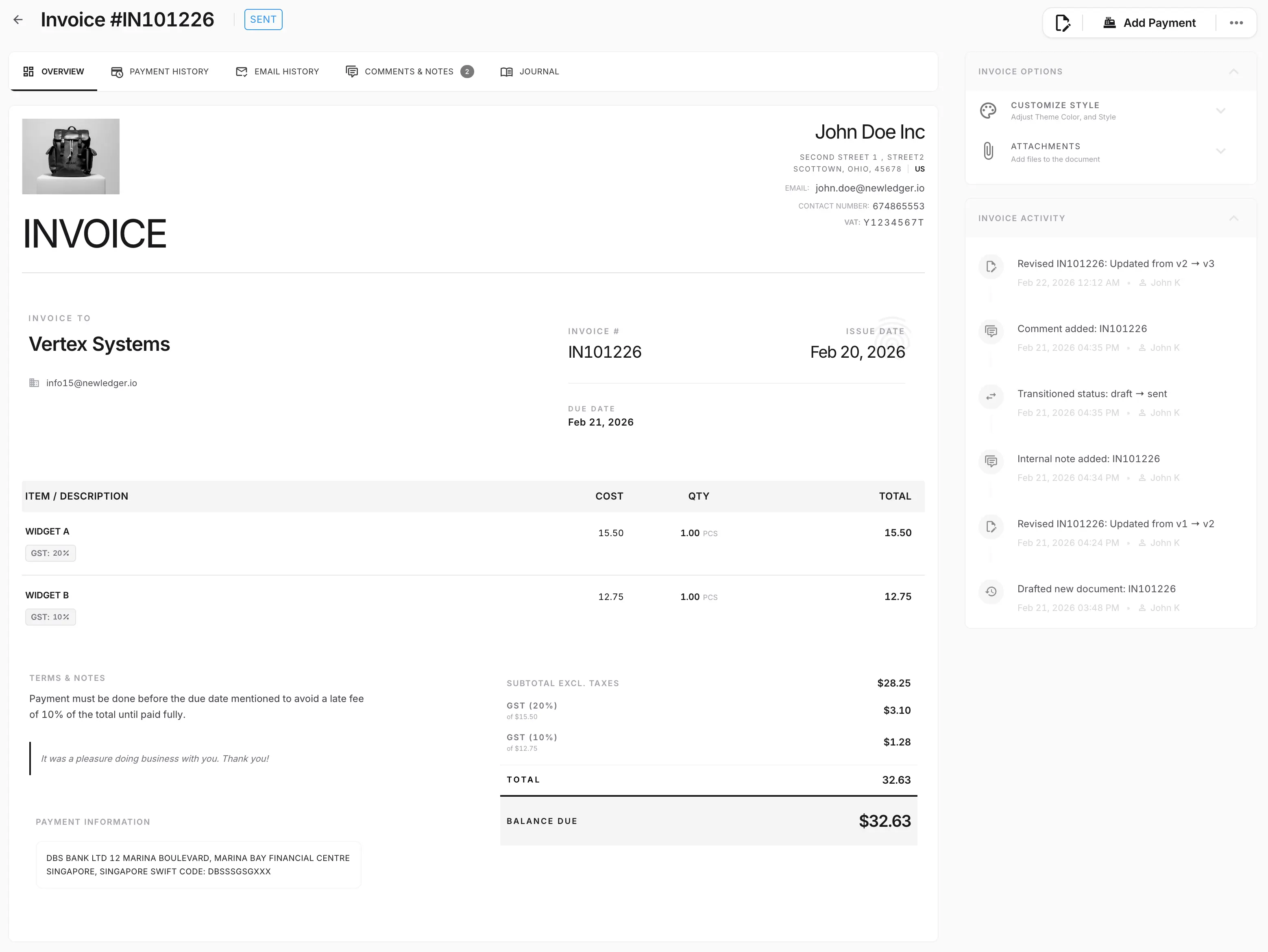Open the Email History tab
The width and height of the screenshot is (1268, 952).
coord(277,72)
